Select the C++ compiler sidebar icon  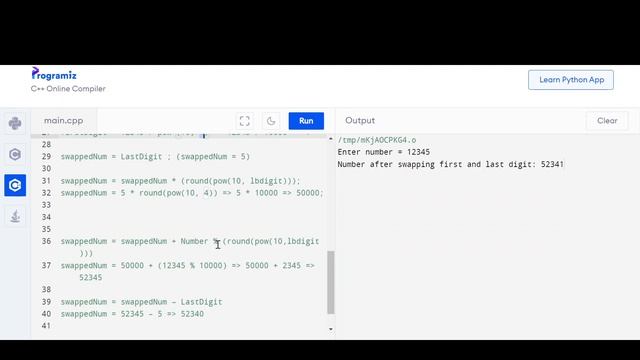point(15,185)
